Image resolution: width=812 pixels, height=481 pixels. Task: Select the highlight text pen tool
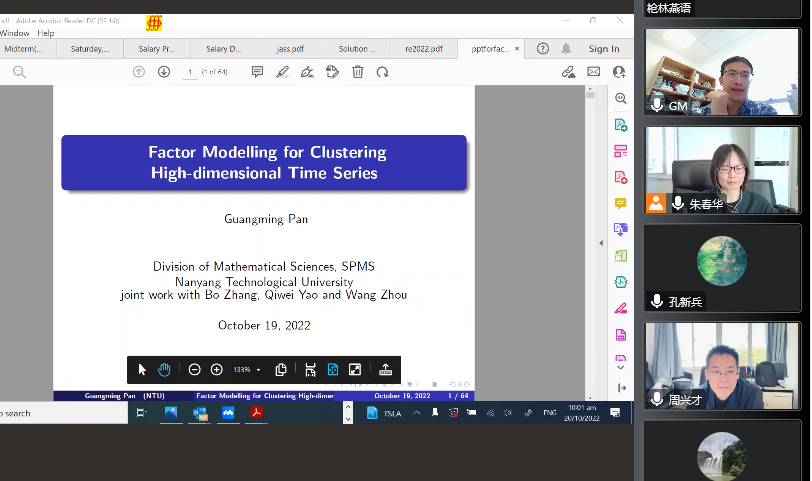(x=282, y=72)
